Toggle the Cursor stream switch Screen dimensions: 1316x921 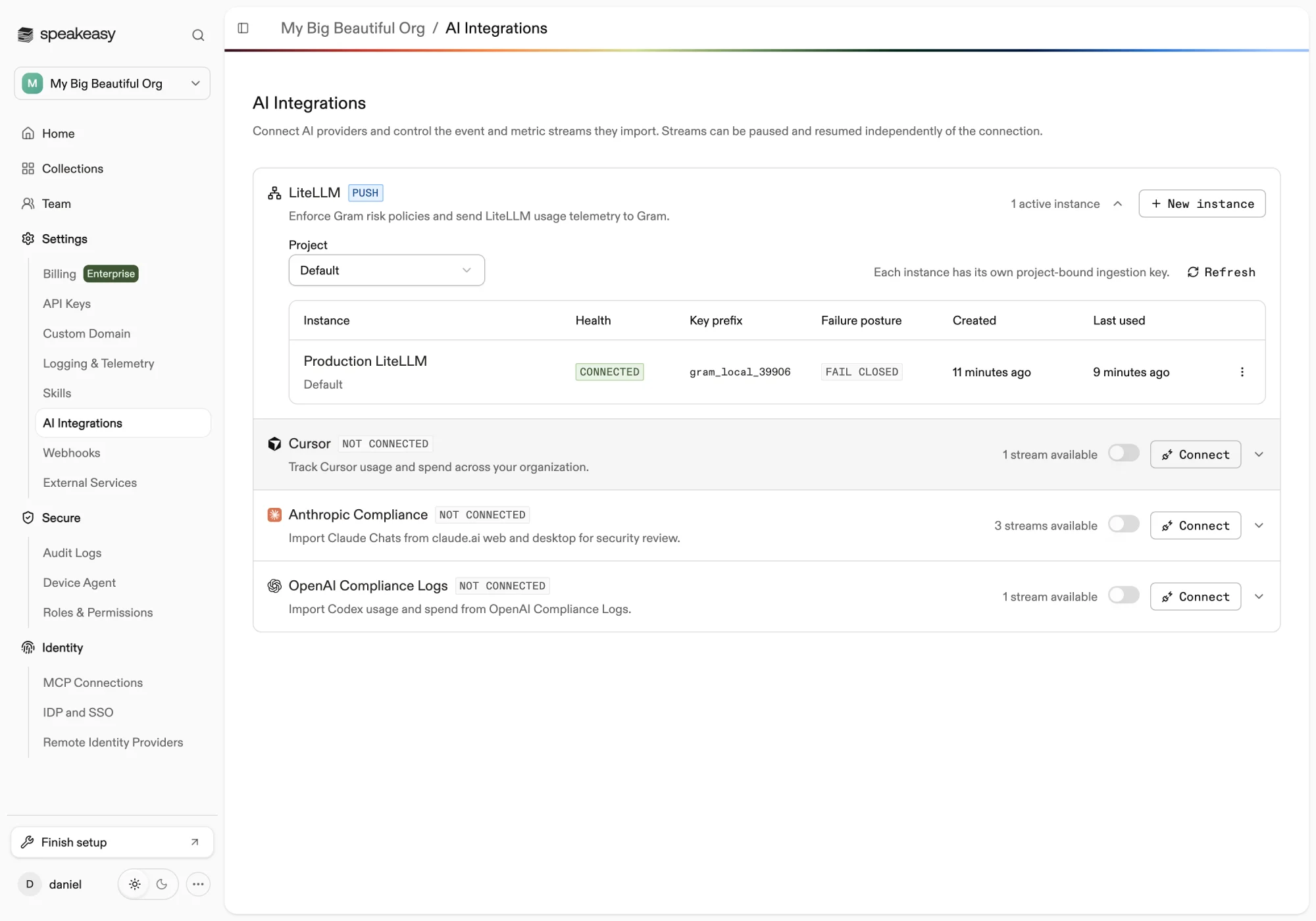[1124, 453]
